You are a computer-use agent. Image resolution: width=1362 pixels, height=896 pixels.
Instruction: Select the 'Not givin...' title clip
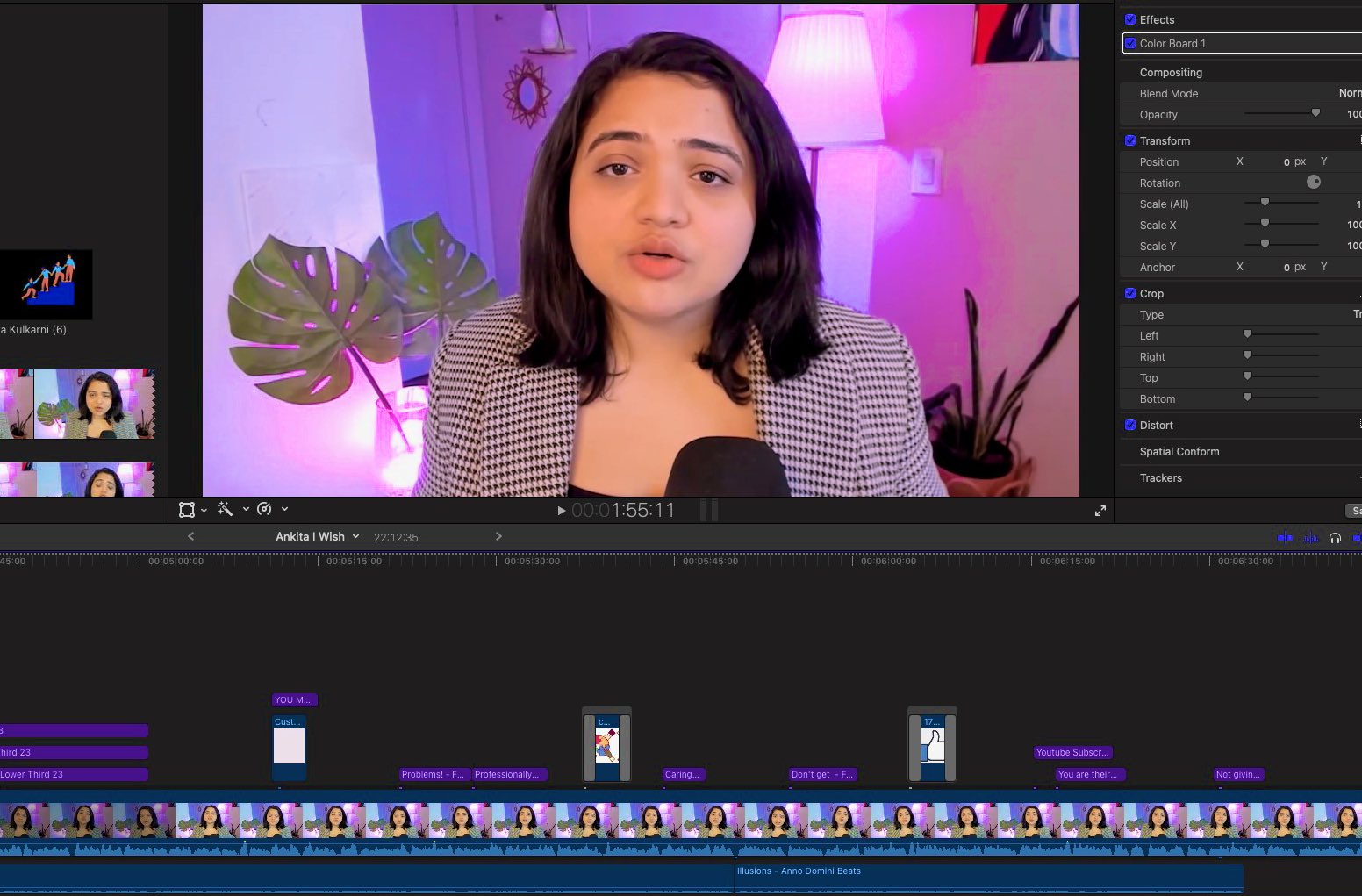click(1239, 774)
